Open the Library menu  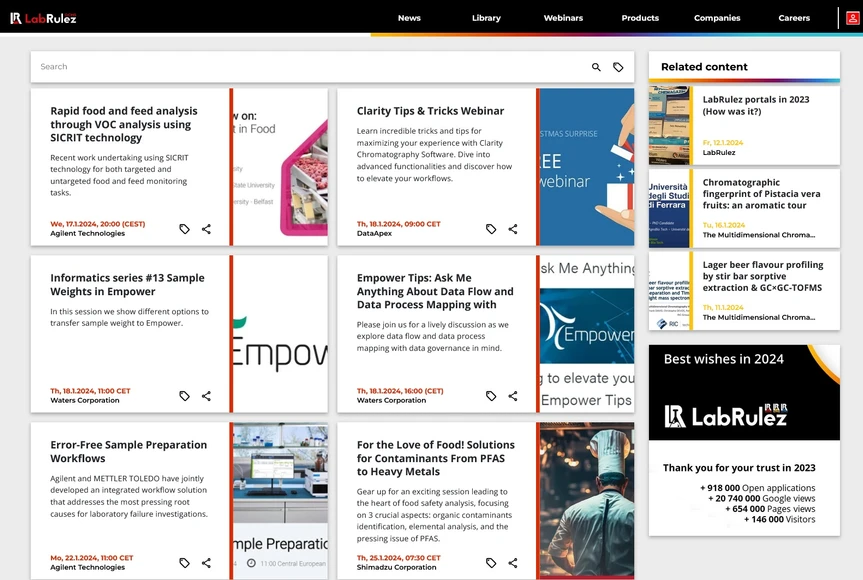(486, 18)
